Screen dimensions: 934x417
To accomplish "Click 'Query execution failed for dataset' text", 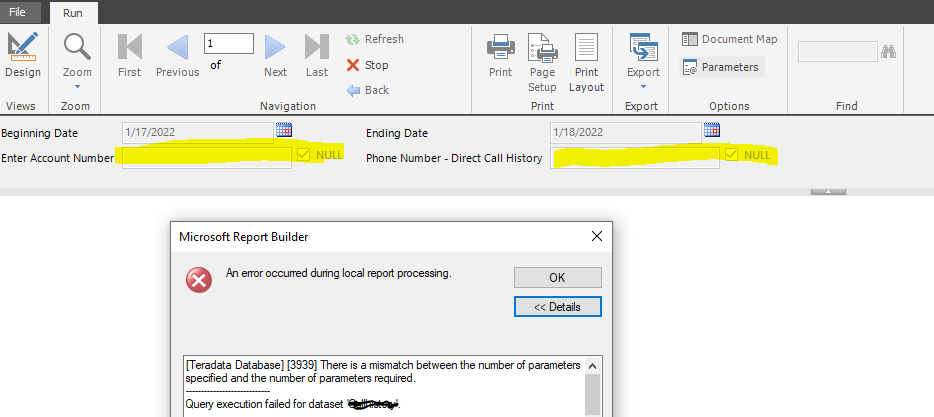I will click(x=264, y=405).
